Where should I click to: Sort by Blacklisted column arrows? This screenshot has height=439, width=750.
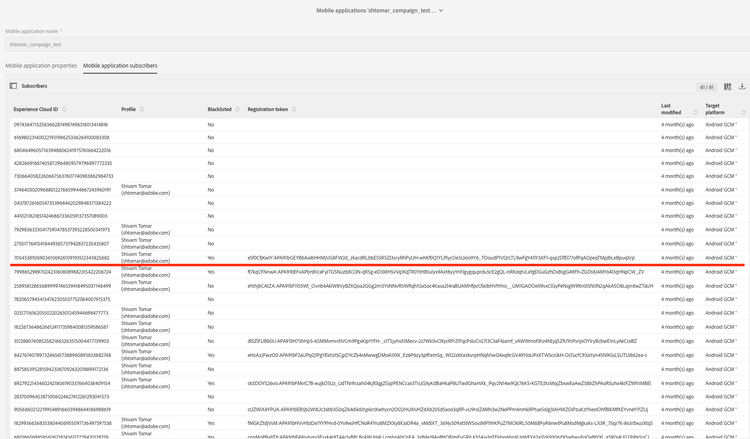coord(237,110)
